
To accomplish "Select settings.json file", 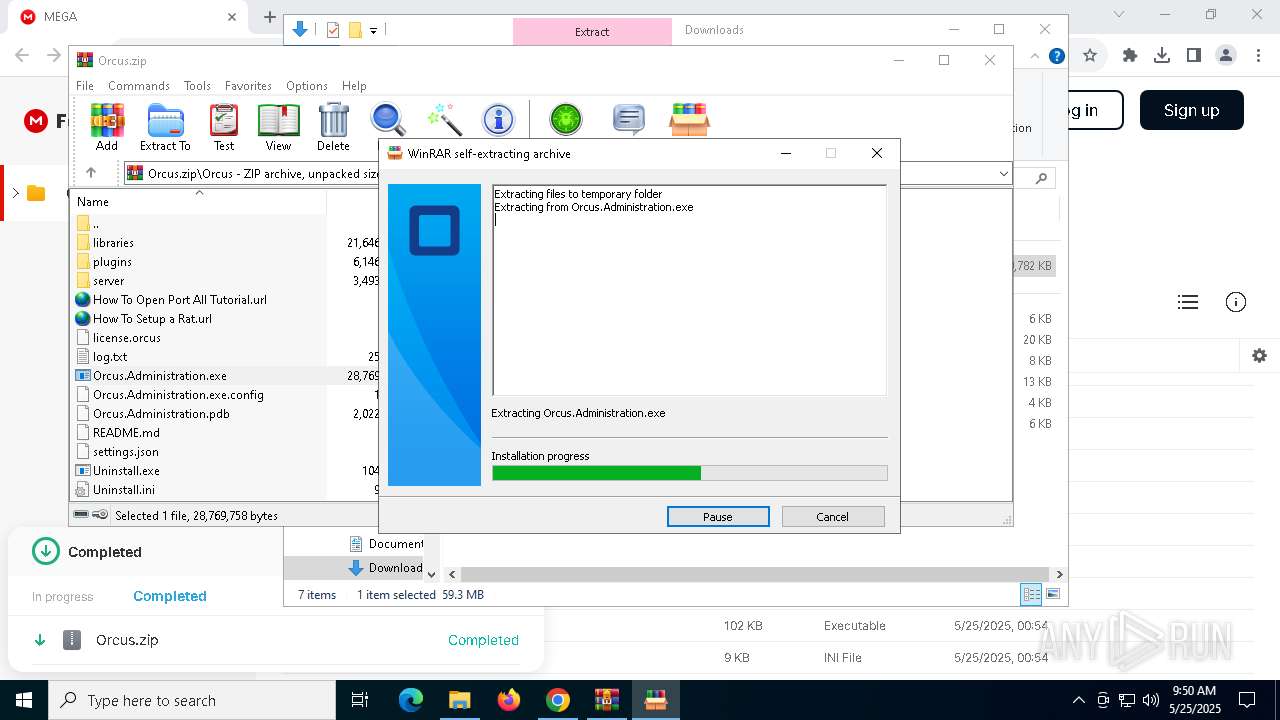I will (x=126, y=452).
